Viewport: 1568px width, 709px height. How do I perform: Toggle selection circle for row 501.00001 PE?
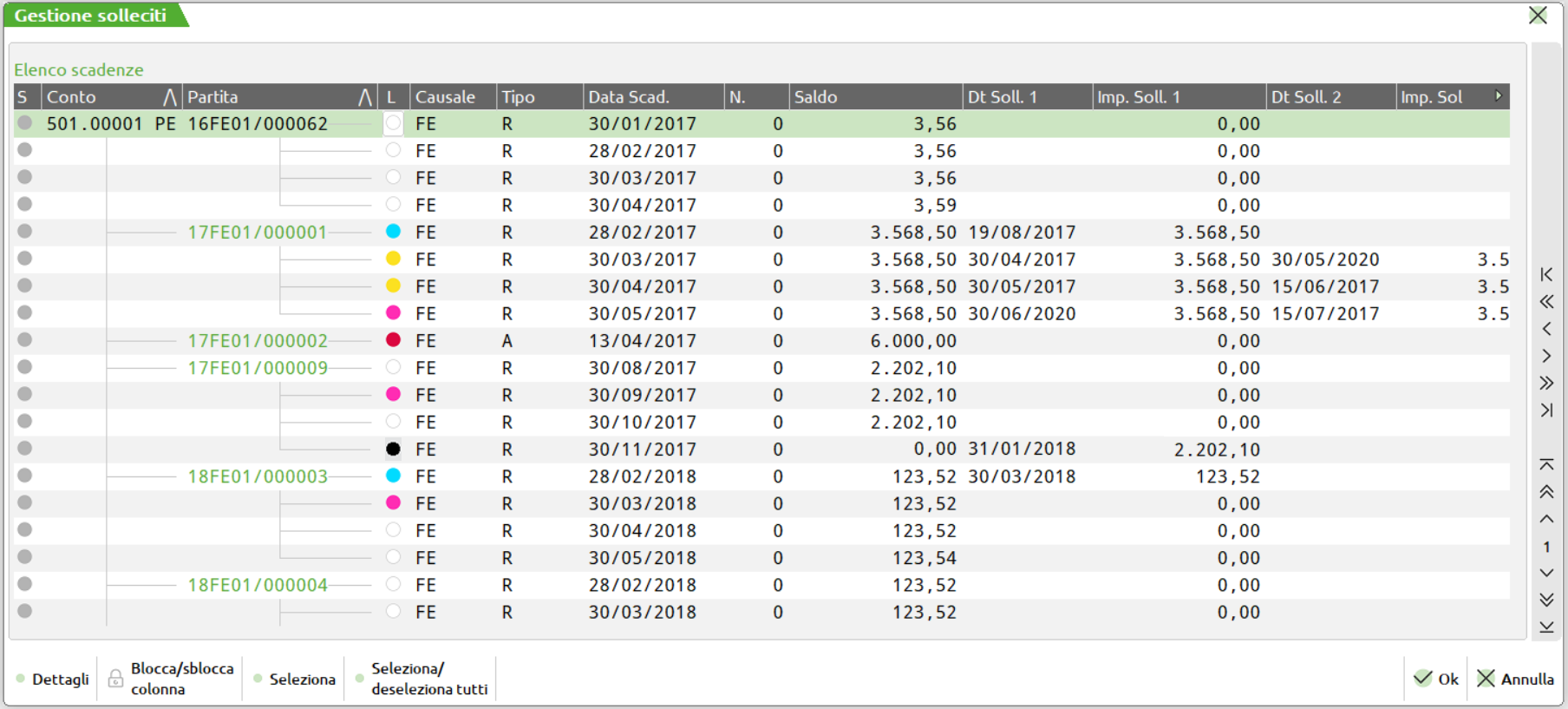coord(25,123)
